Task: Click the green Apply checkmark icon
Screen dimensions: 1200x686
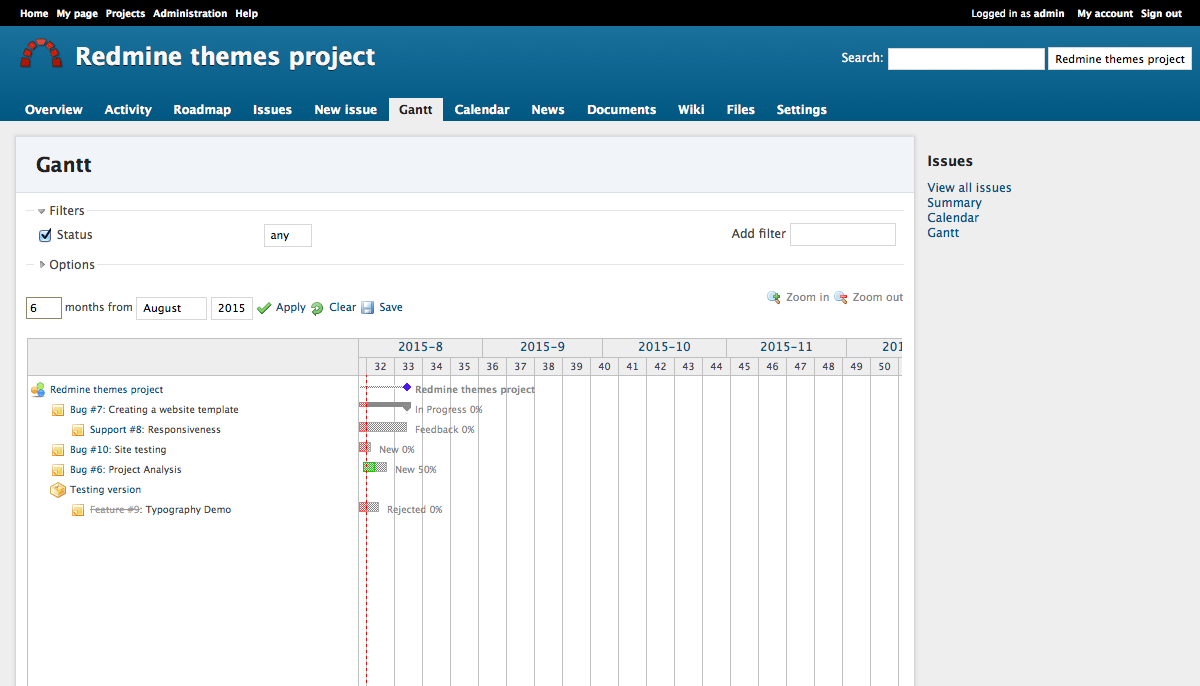Action: (264, 308)
